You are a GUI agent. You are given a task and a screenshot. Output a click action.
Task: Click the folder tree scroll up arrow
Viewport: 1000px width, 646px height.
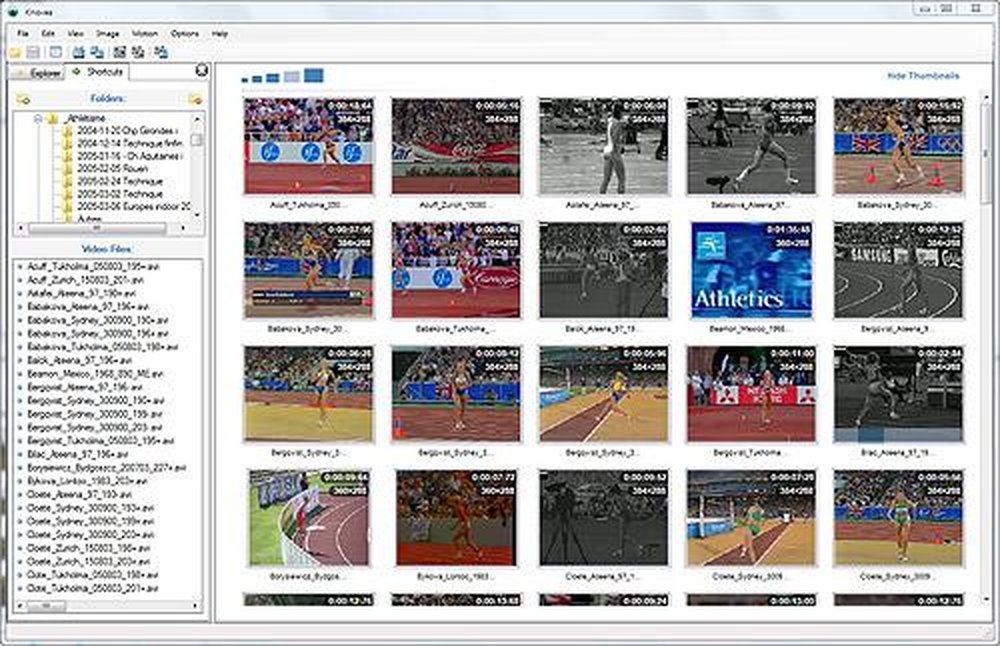click(x=196, y=119)
